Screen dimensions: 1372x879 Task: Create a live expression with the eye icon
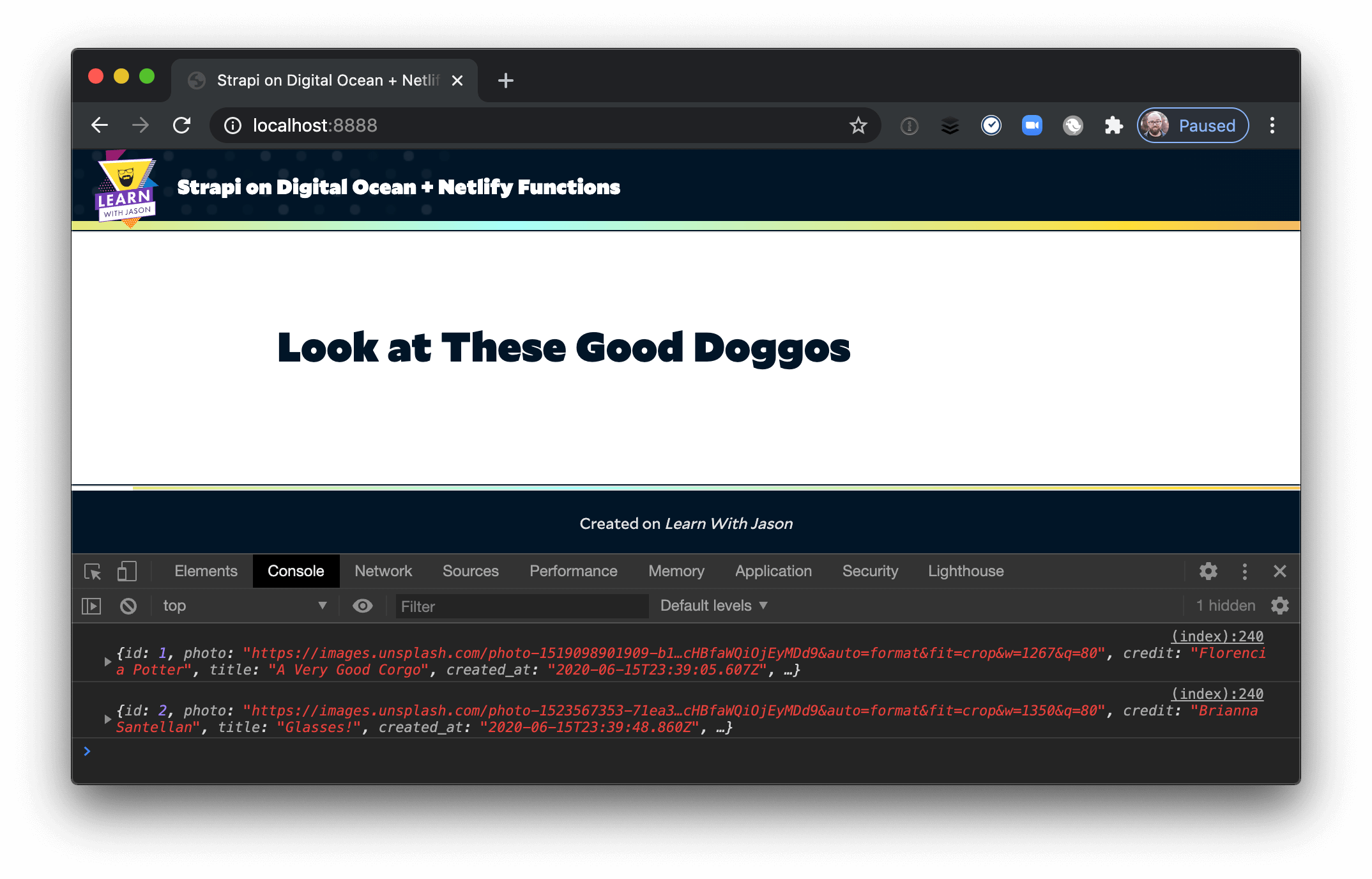tap(362, 606)
